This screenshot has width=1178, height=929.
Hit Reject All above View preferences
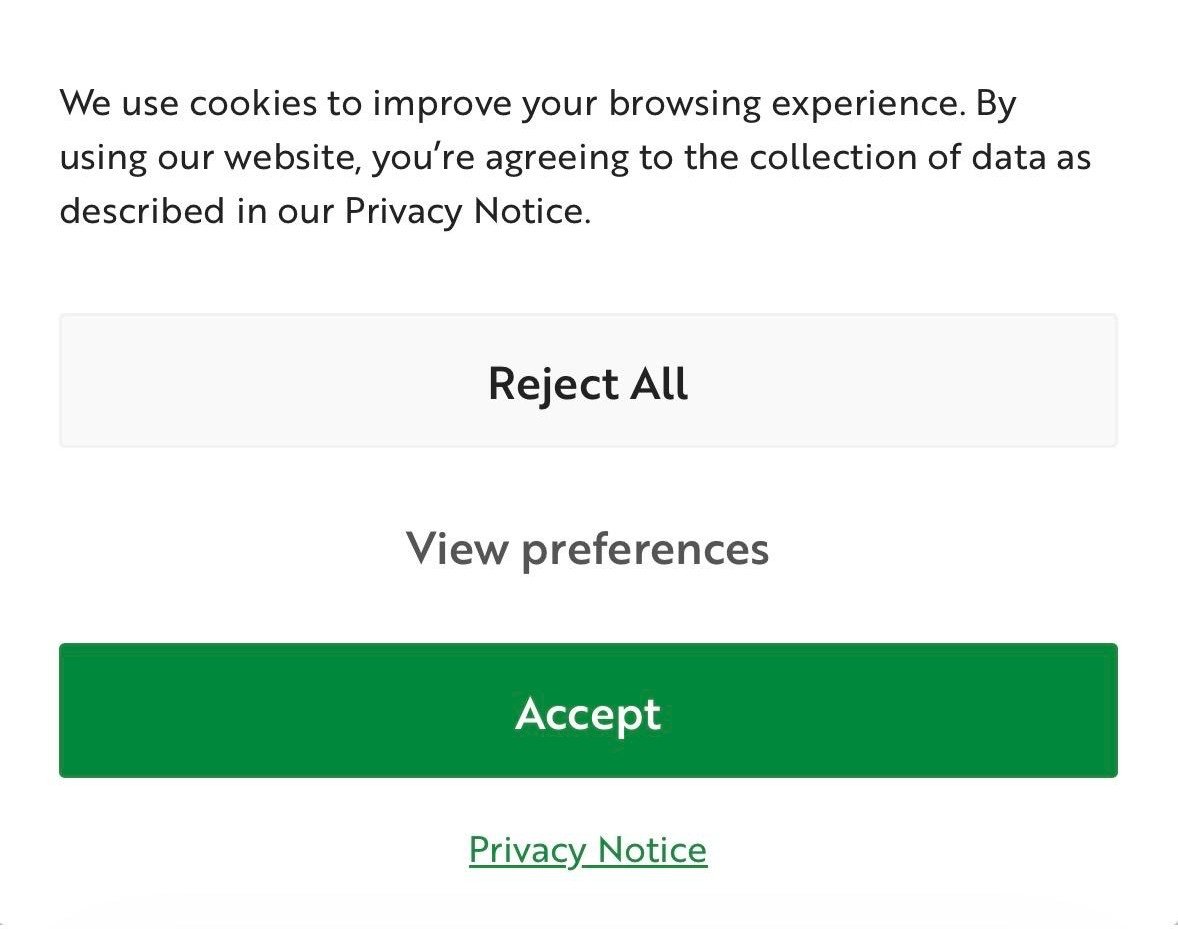click(x=588, y=381)
